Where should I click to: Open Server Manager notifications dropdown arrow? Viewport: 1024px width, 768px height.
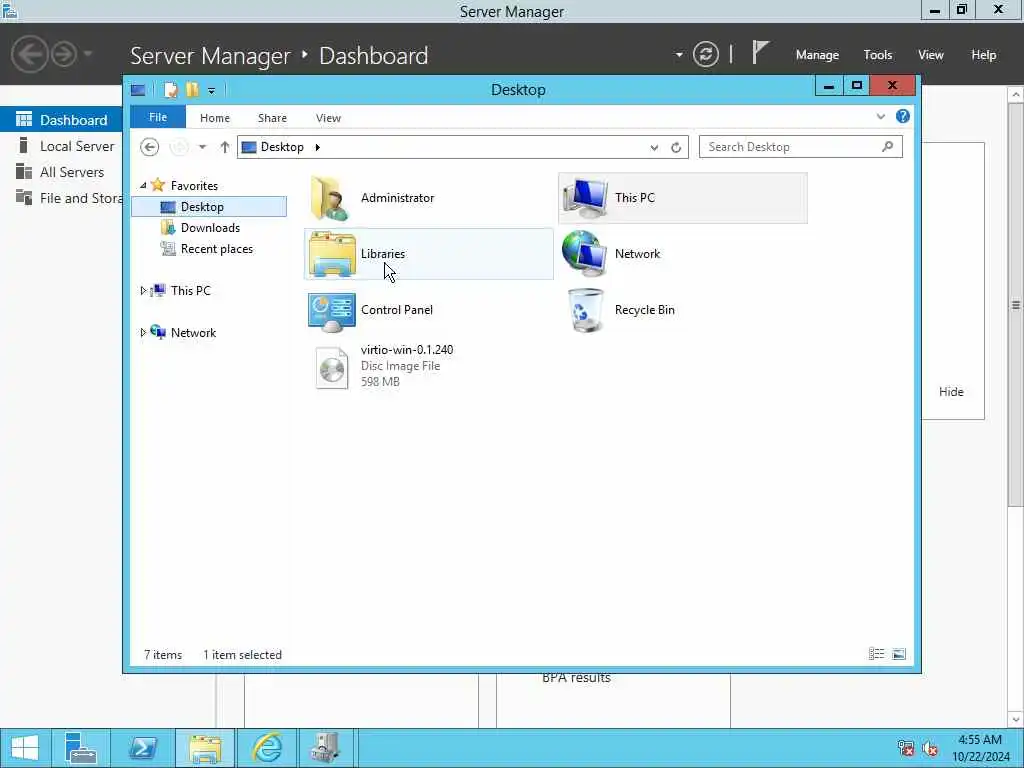(679, 54)
